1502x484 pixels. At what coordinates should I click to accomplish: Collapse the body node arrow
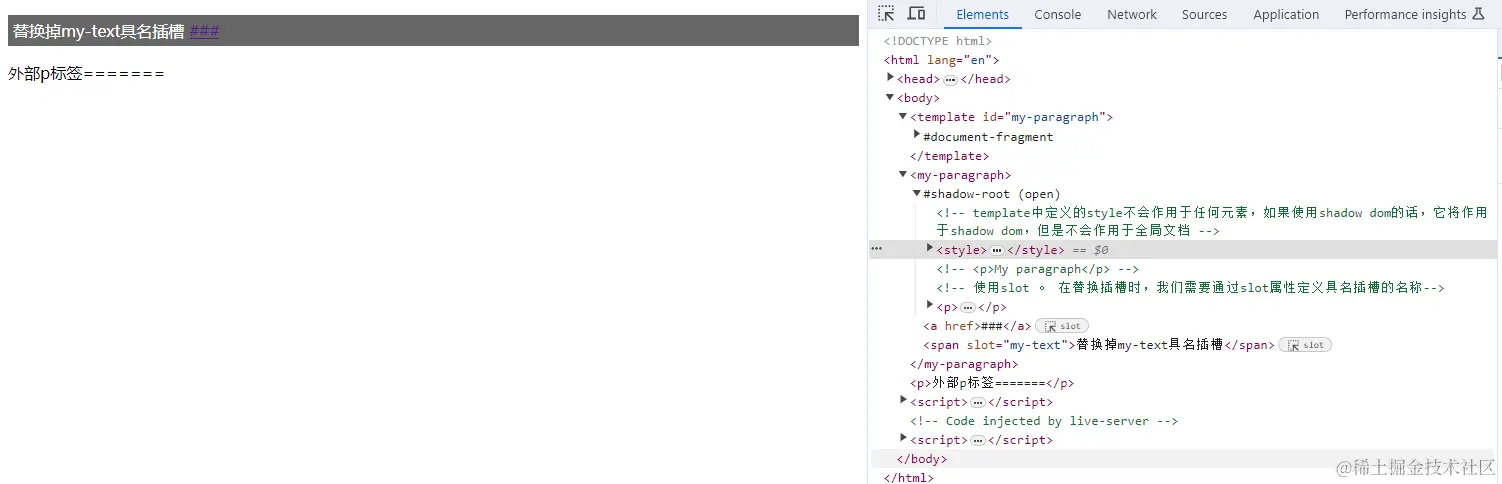pos(890,97)
